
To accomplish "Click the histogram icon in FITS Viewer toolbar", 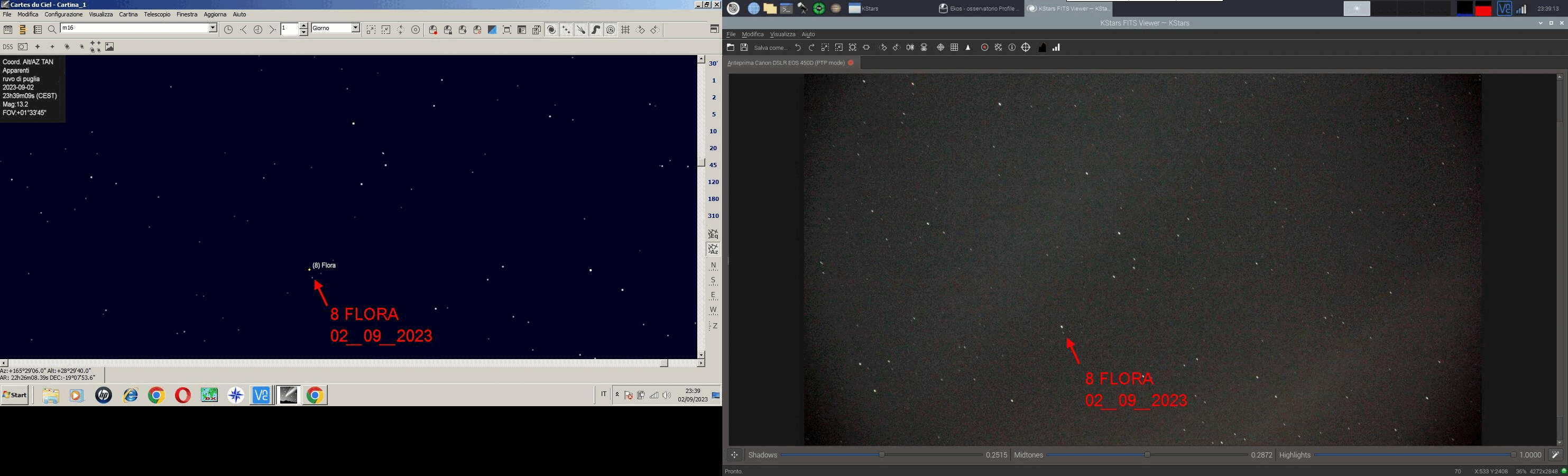I will (x=1056, y=48).
